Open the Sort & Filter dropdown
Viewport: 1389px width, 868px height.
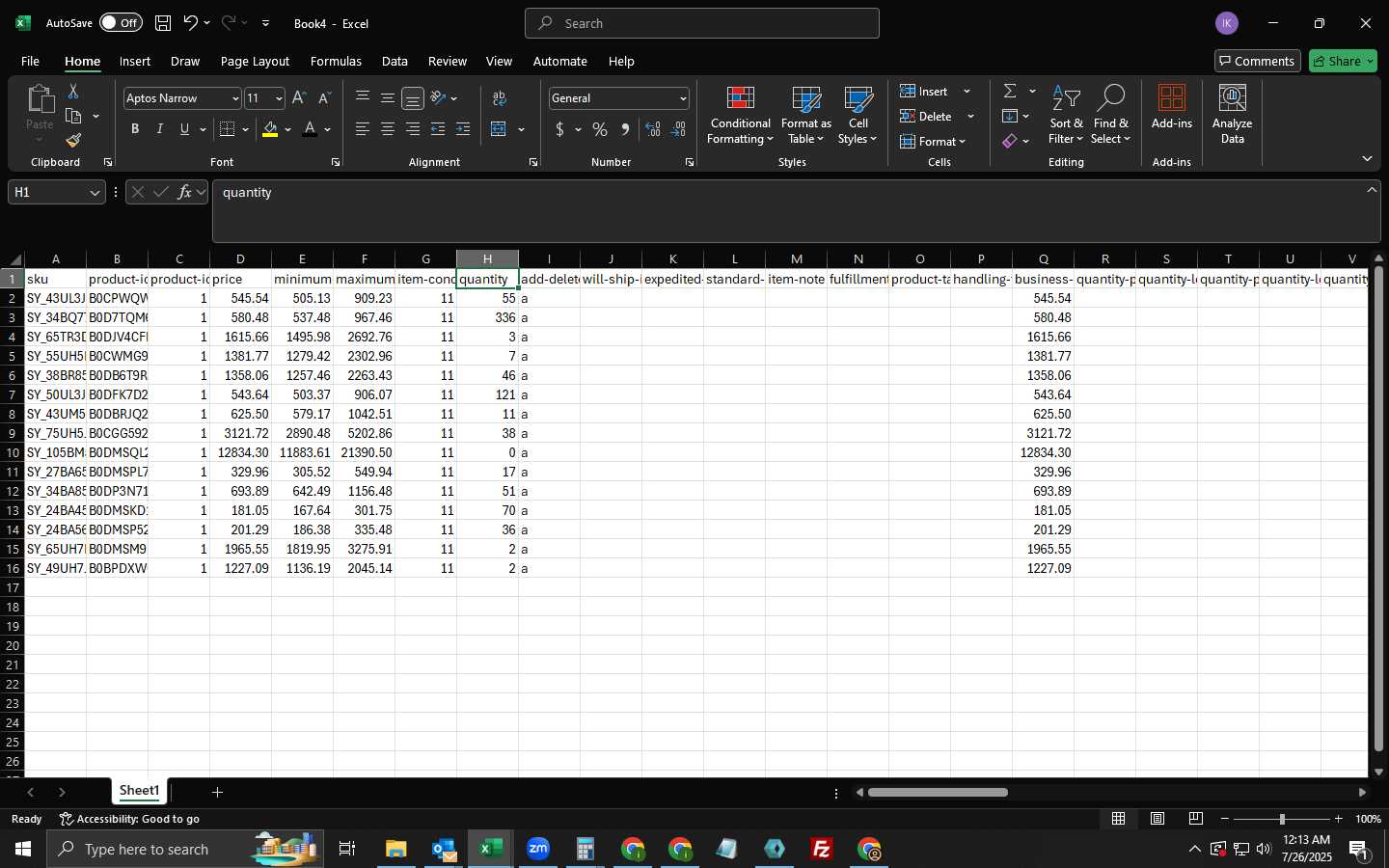click(x=1066, y=115)
